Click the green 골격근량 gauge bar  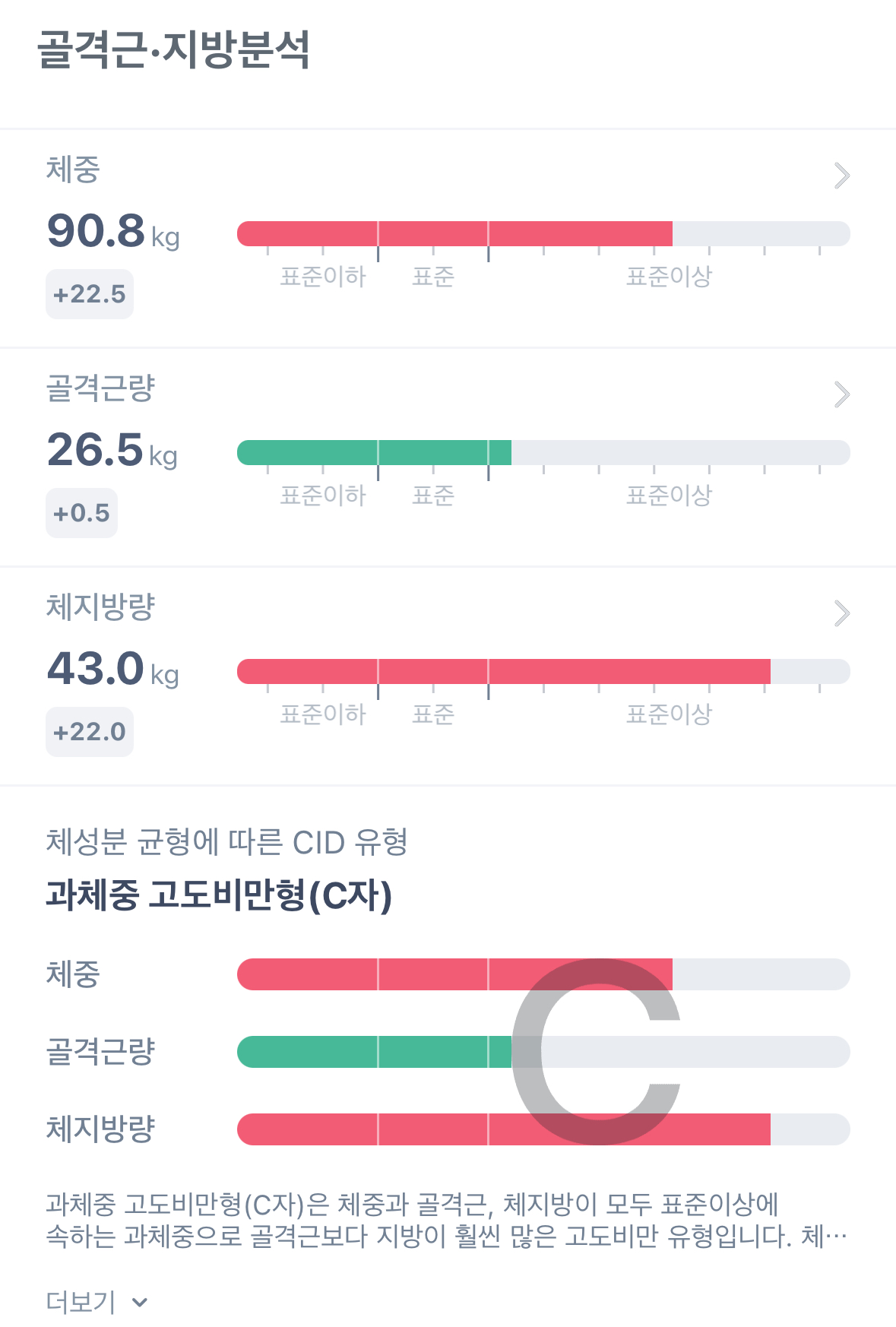pyautogui.click(x=374, y=452)
